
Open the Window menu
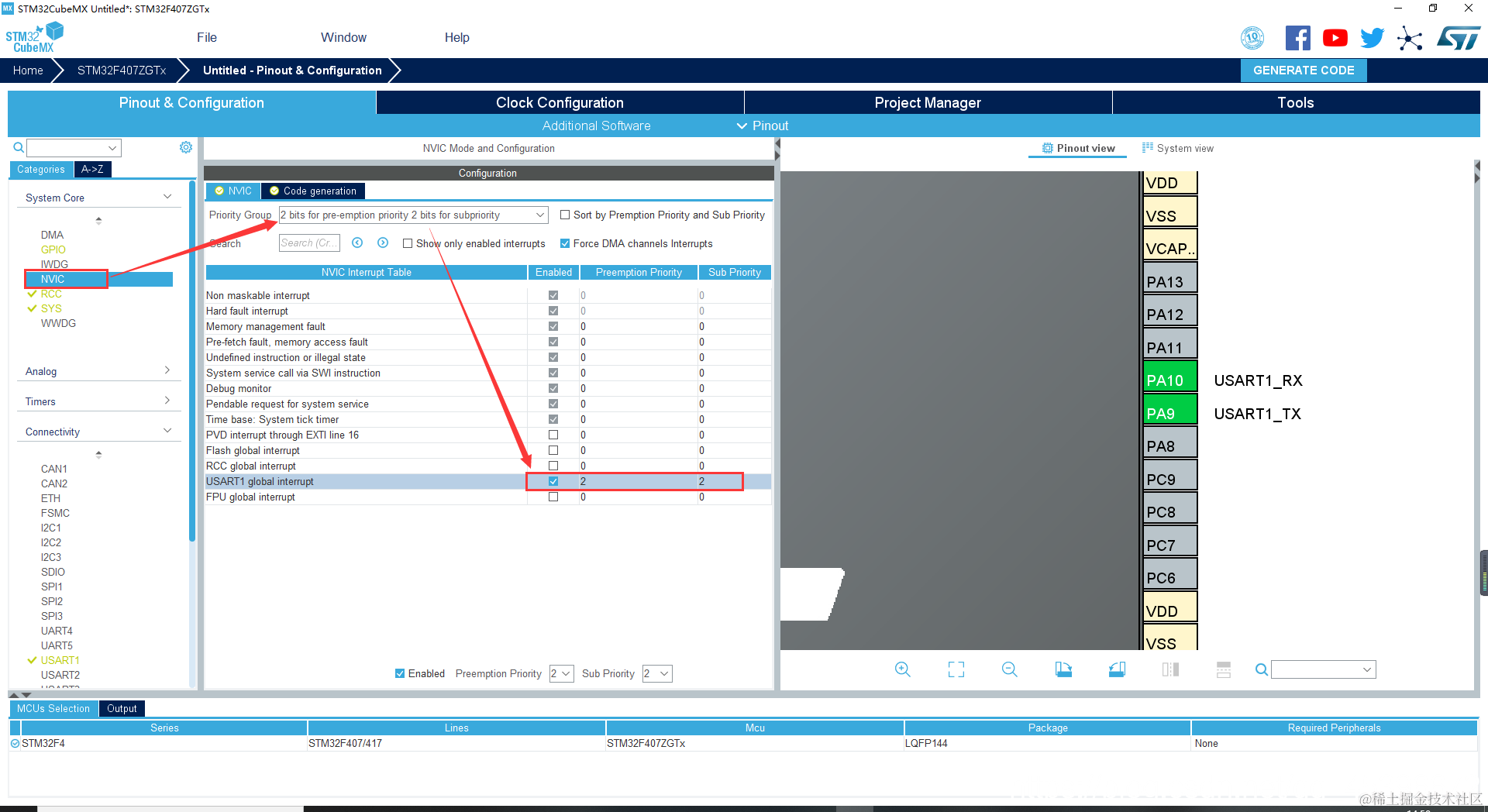(x=343, y=37)
